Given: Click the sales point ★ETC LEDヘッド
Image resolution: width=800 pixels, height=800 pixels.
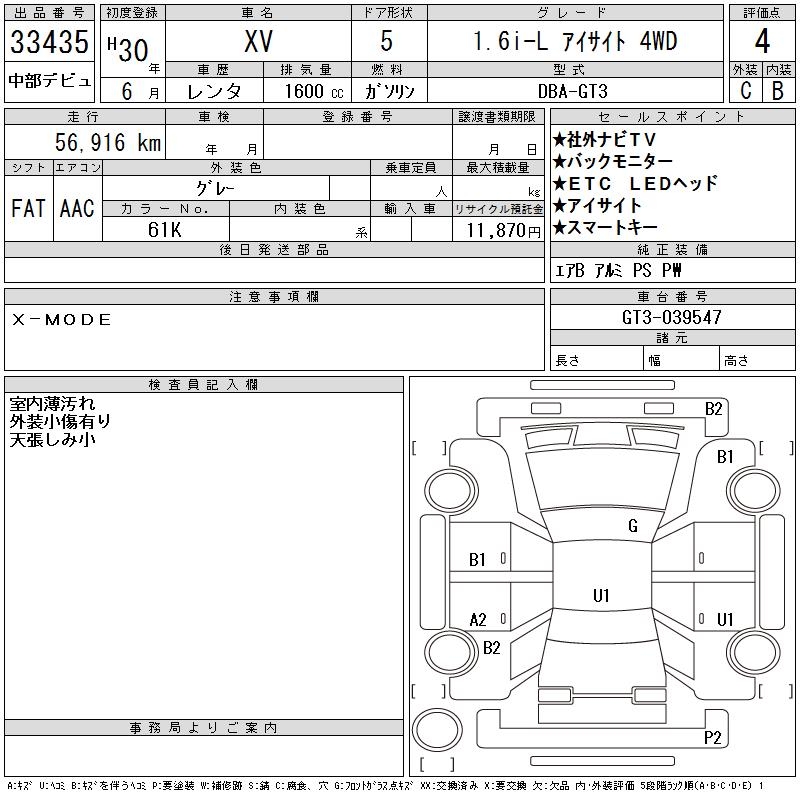Looking at the screenshot, I should click(x=635, y=183).
